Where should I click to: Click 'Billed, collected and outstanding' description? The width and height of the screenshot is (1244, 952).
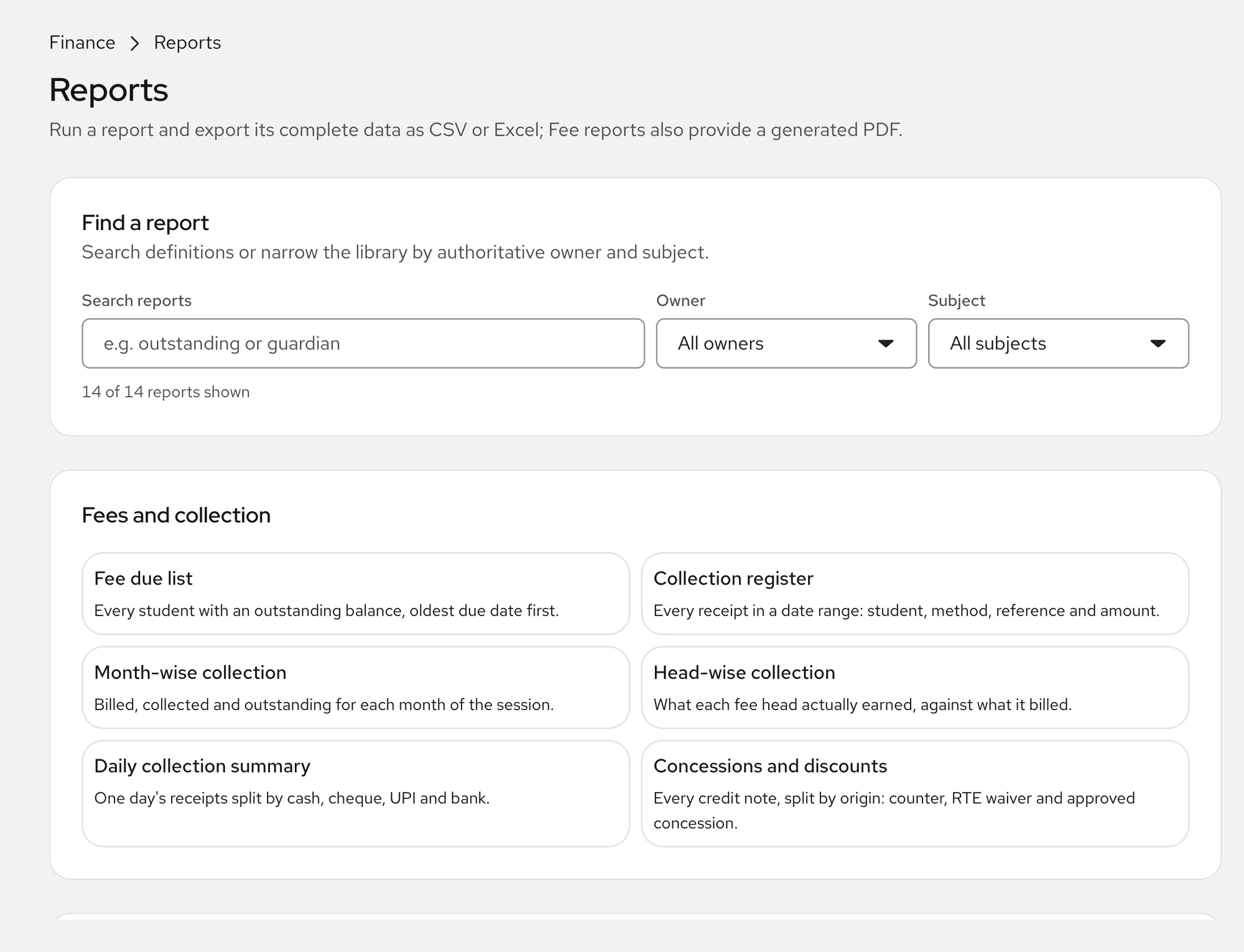pos(323,705)
